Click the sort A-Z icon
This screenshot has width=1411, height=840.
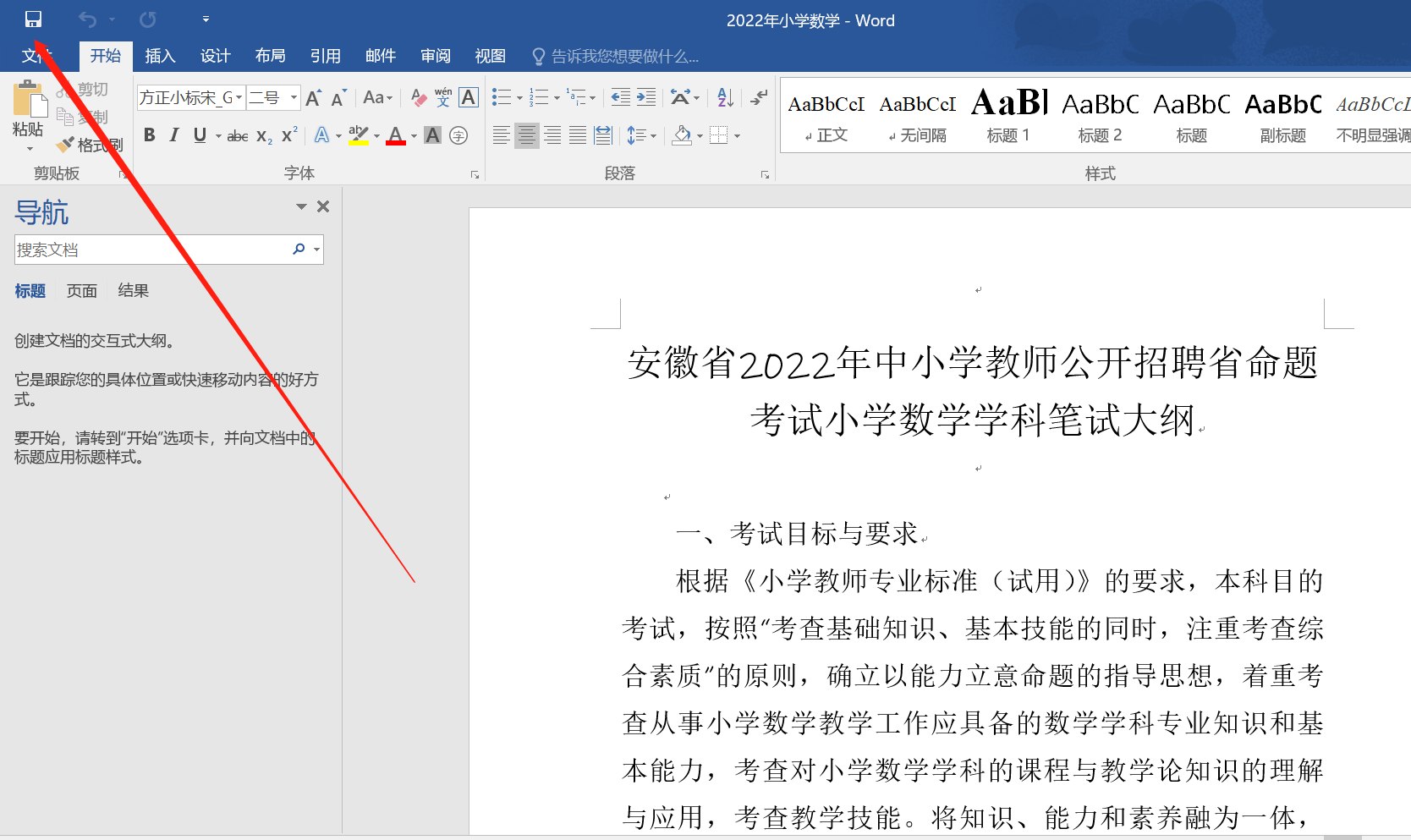click(725, 98)
